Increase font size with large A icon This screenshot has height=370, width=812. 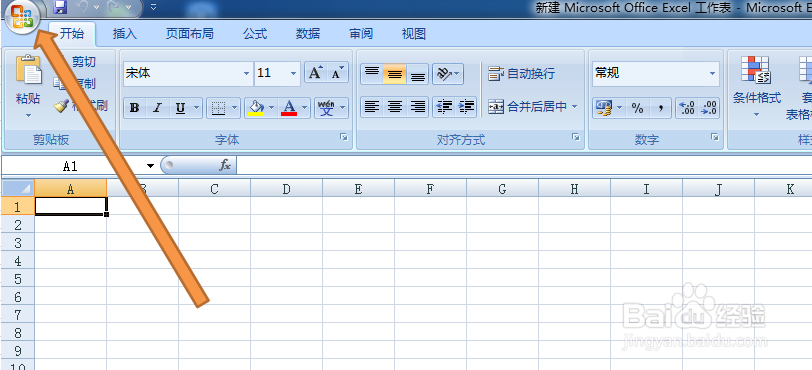click(315, 73)
